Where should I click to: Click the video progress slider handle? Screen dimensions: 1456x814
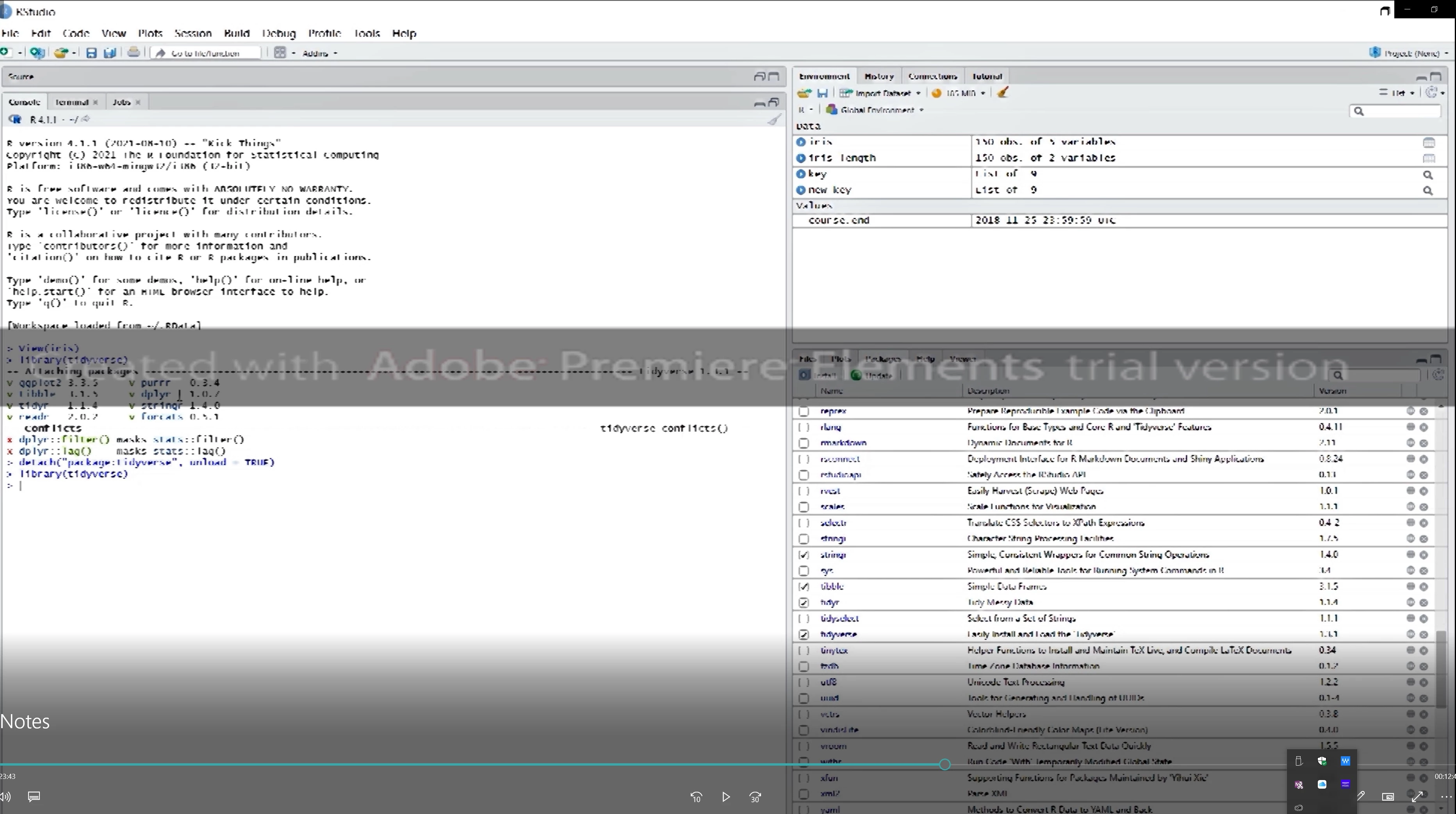(945, 764)
